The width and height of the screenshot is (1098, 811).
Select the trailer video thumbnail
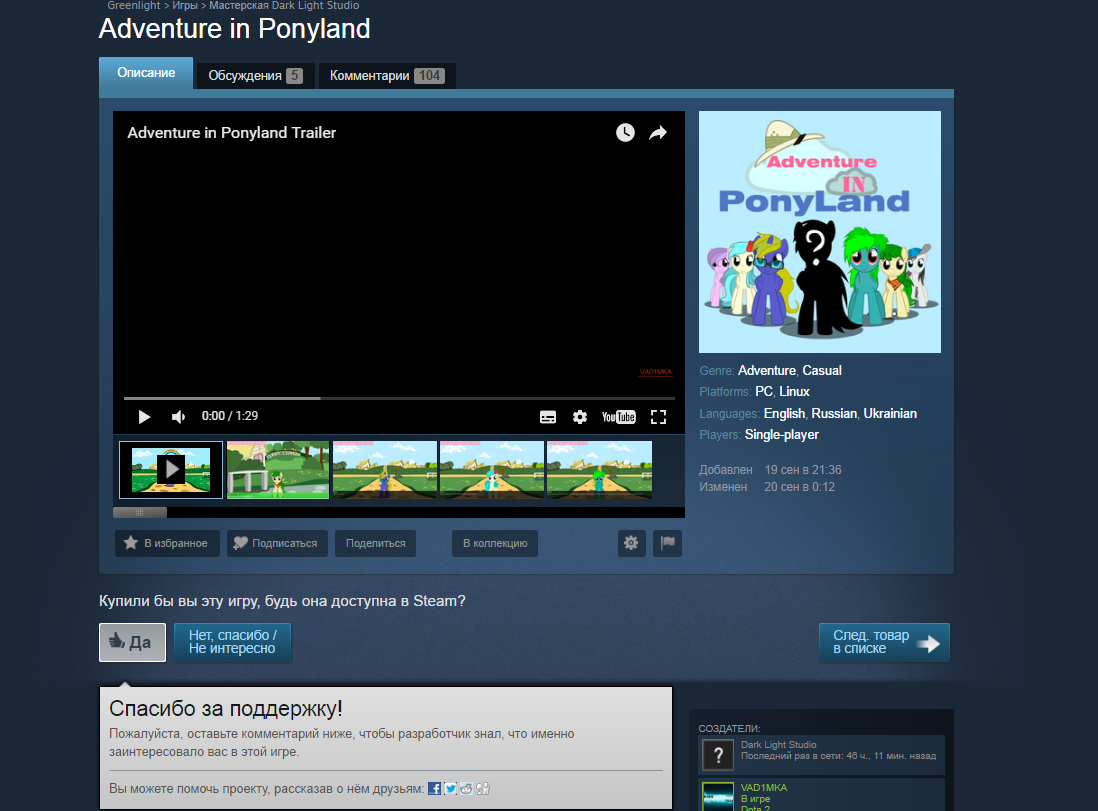[x=171, y=470]
